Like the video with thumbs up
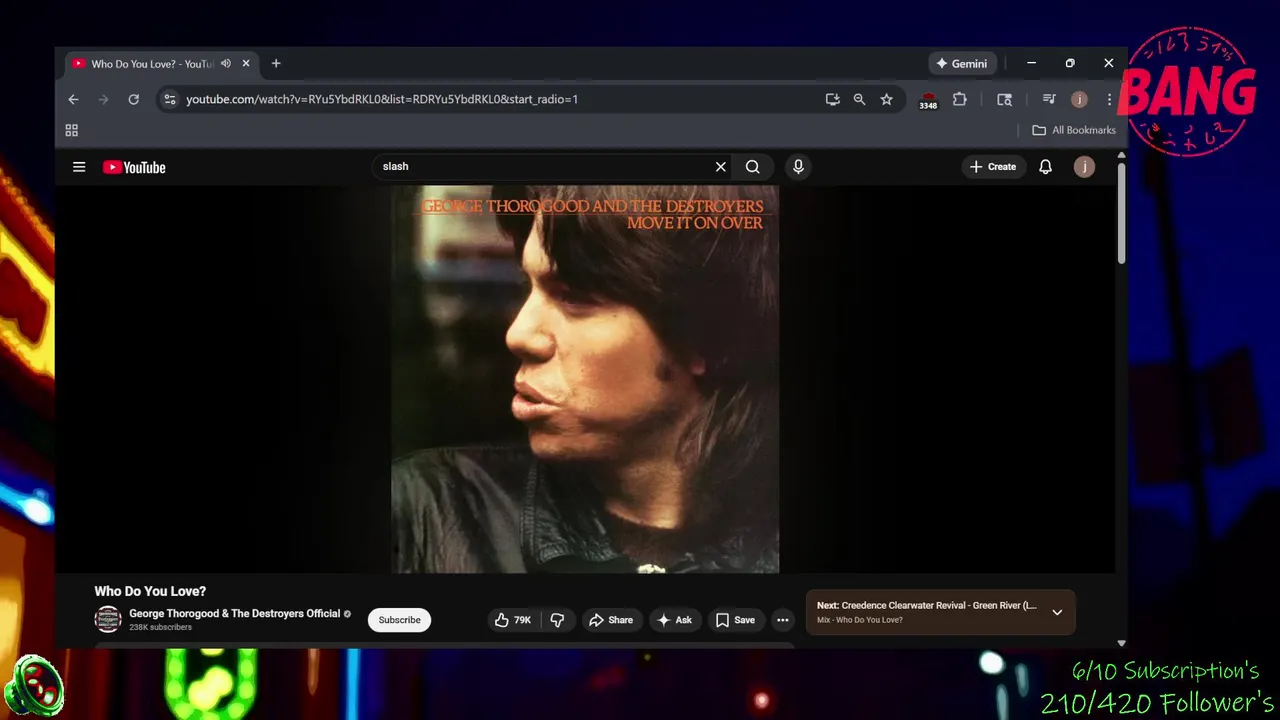This screenshot has height=720, width=1280. coord(513,620)
